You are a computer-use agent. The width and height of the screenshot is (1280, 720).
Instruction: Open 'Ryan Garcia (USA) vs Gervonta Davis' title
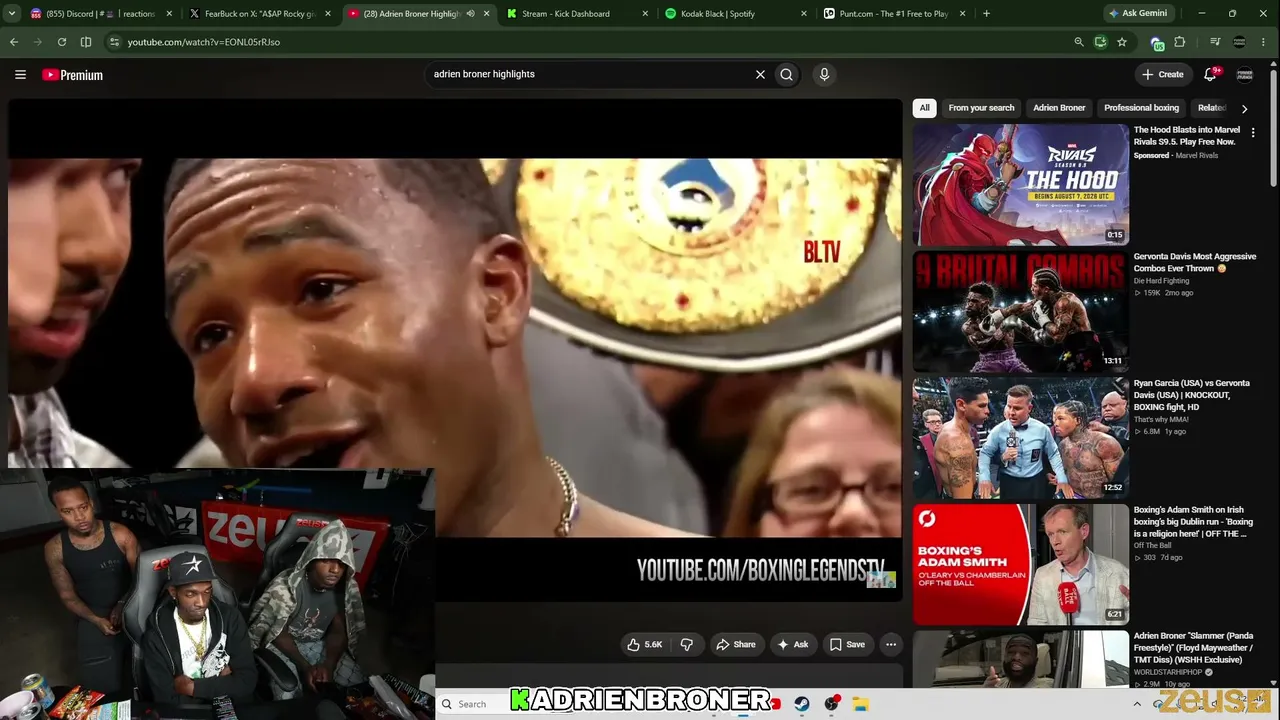click(x=1192, y=395)
